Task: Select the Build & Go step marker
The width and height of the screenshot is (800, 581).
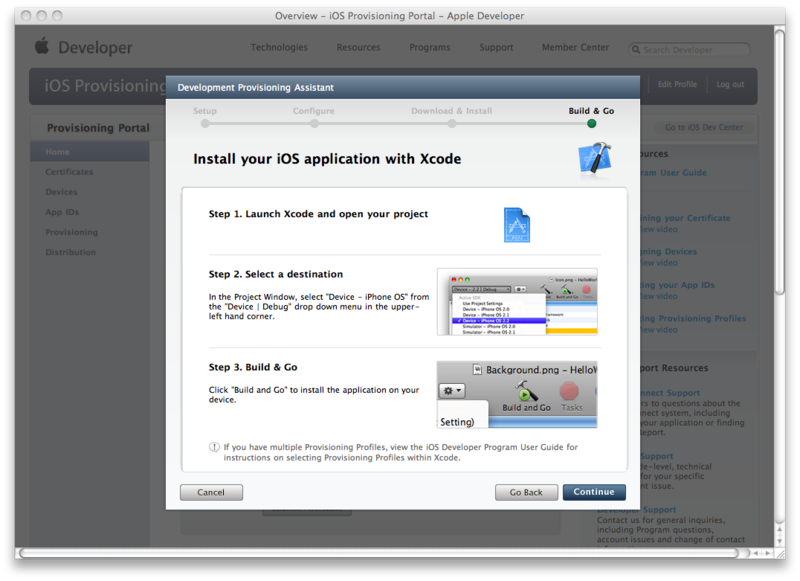Action: coord(591,123)
